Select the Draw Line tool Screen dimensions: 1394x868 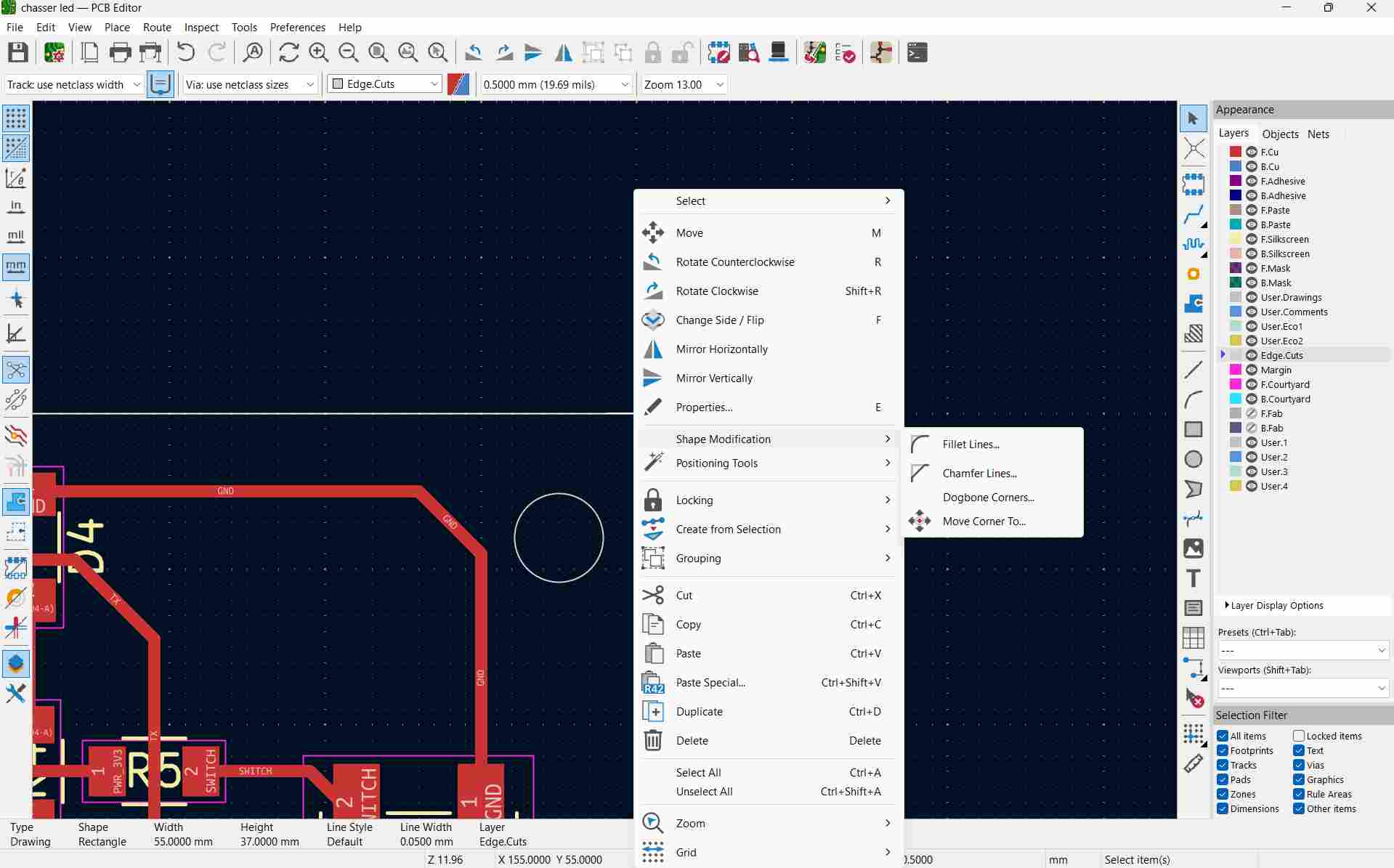click(1193, 370)
